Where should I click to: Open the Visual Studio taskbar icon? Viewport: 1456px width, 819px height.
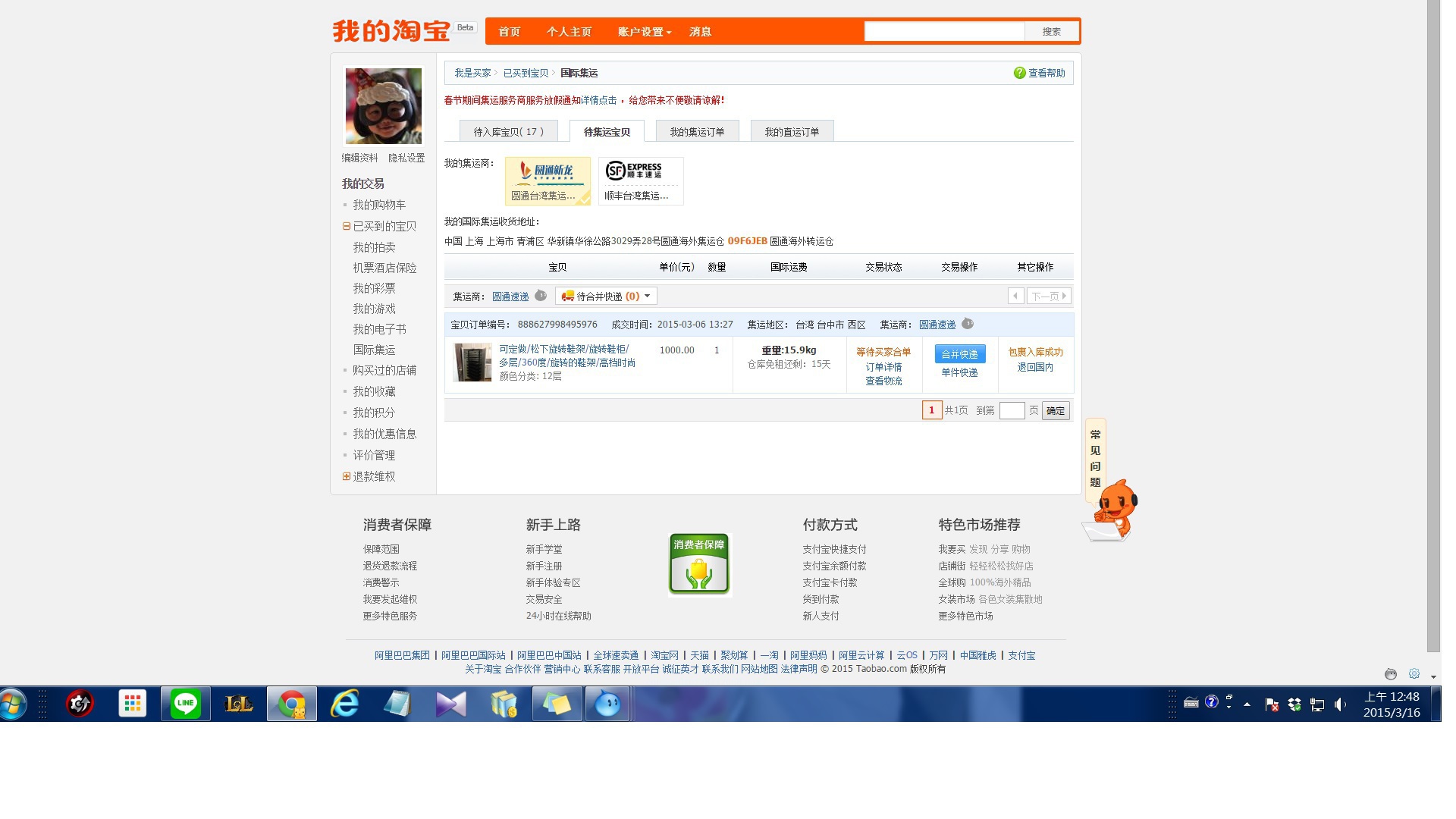click(x=451, y=704)
